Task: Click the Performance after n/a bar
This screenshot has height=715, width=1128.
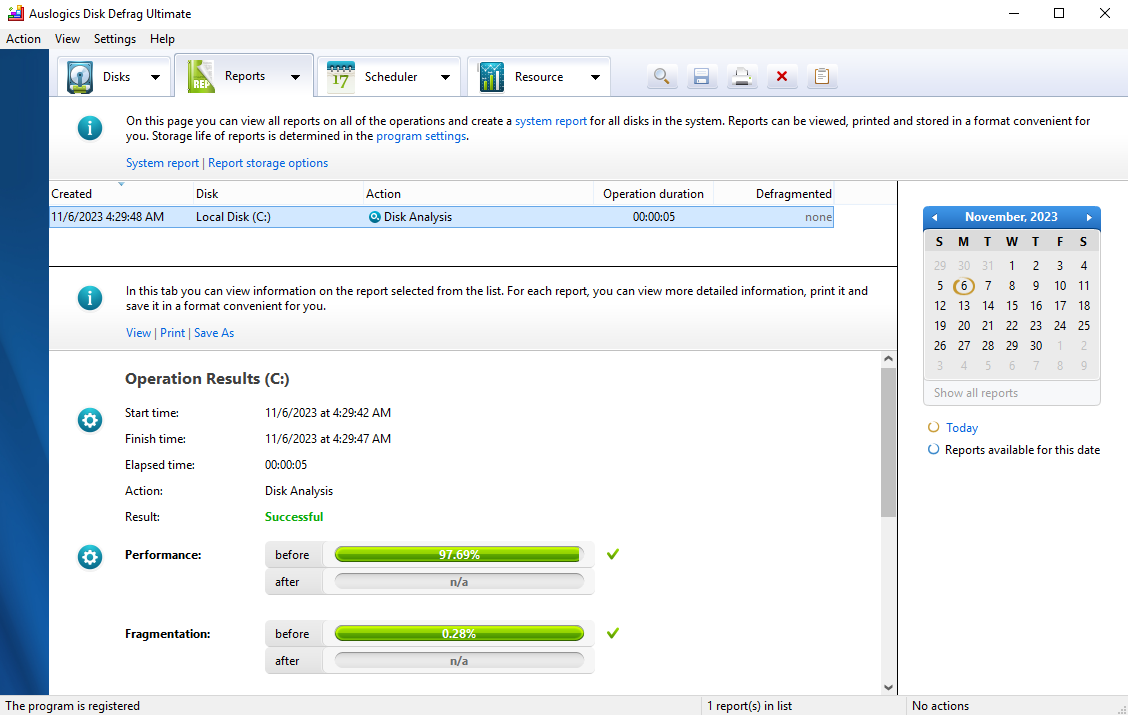Action: pyautogui.click(x=459, y=582)
